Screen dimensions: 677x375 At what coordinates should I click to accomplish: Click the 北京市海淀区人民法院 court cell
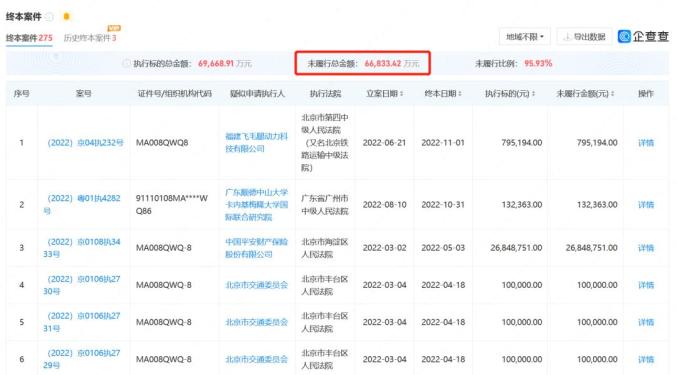[325, 248]
